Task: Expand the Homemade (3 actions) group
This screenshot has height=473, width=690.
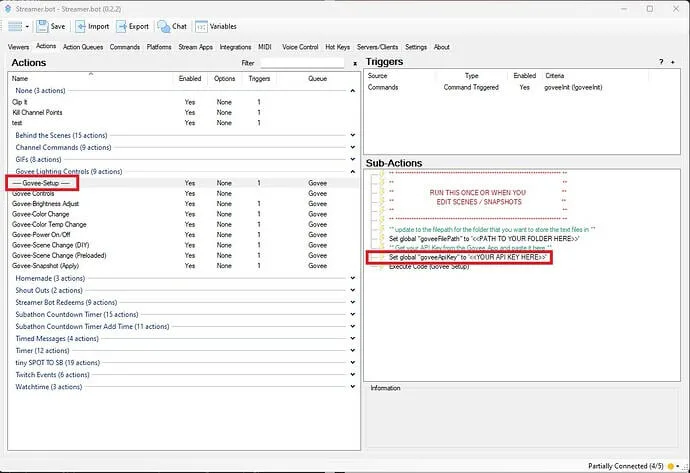Action: tap(352, 278)
